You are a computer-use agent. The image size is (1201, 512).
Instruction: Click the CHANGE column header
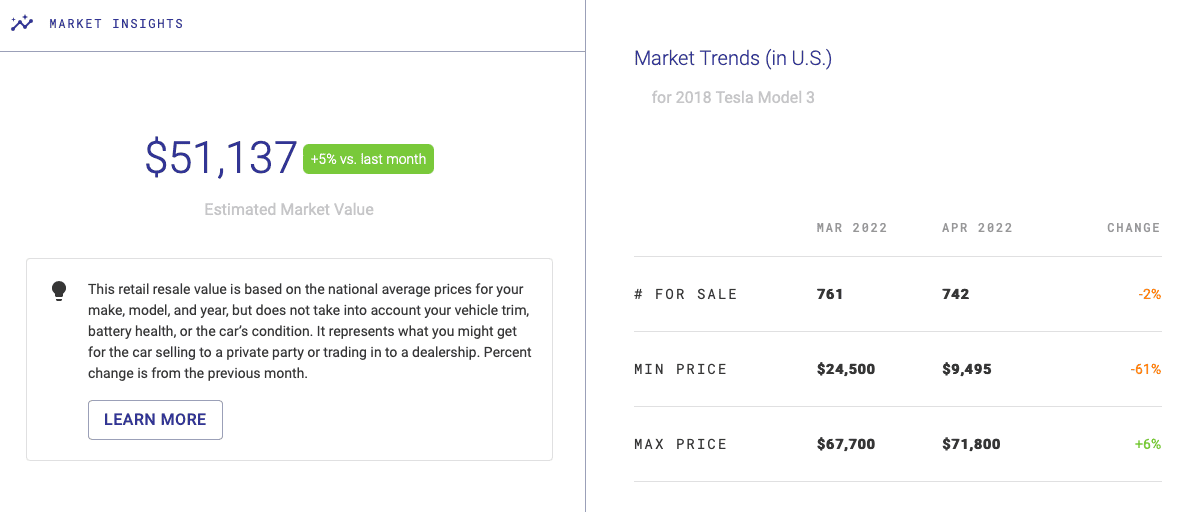pos(1134,228)
